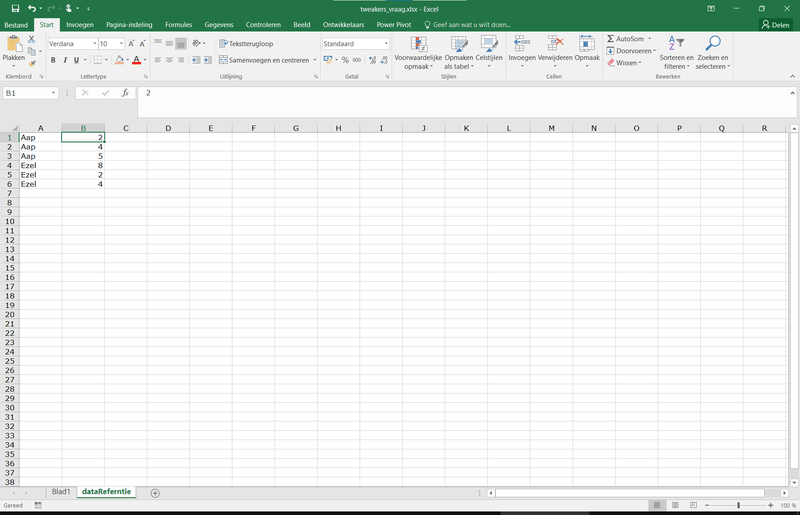Screen dimensions: 800x515
Task: Select column C header
Action: click(126, 128)
